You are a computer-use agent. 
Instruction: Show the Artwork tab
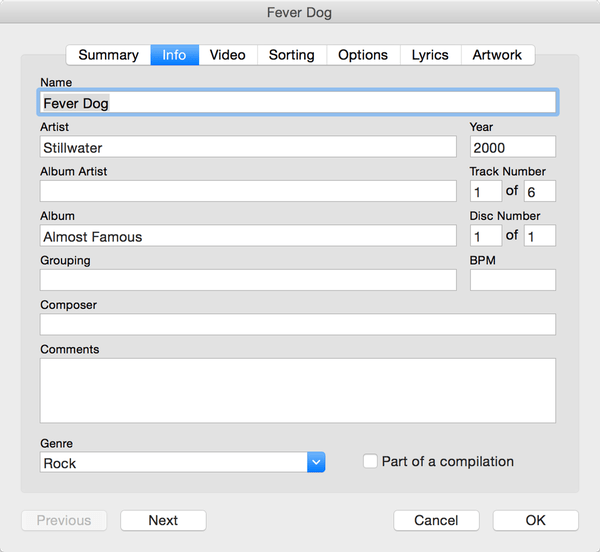497,55
